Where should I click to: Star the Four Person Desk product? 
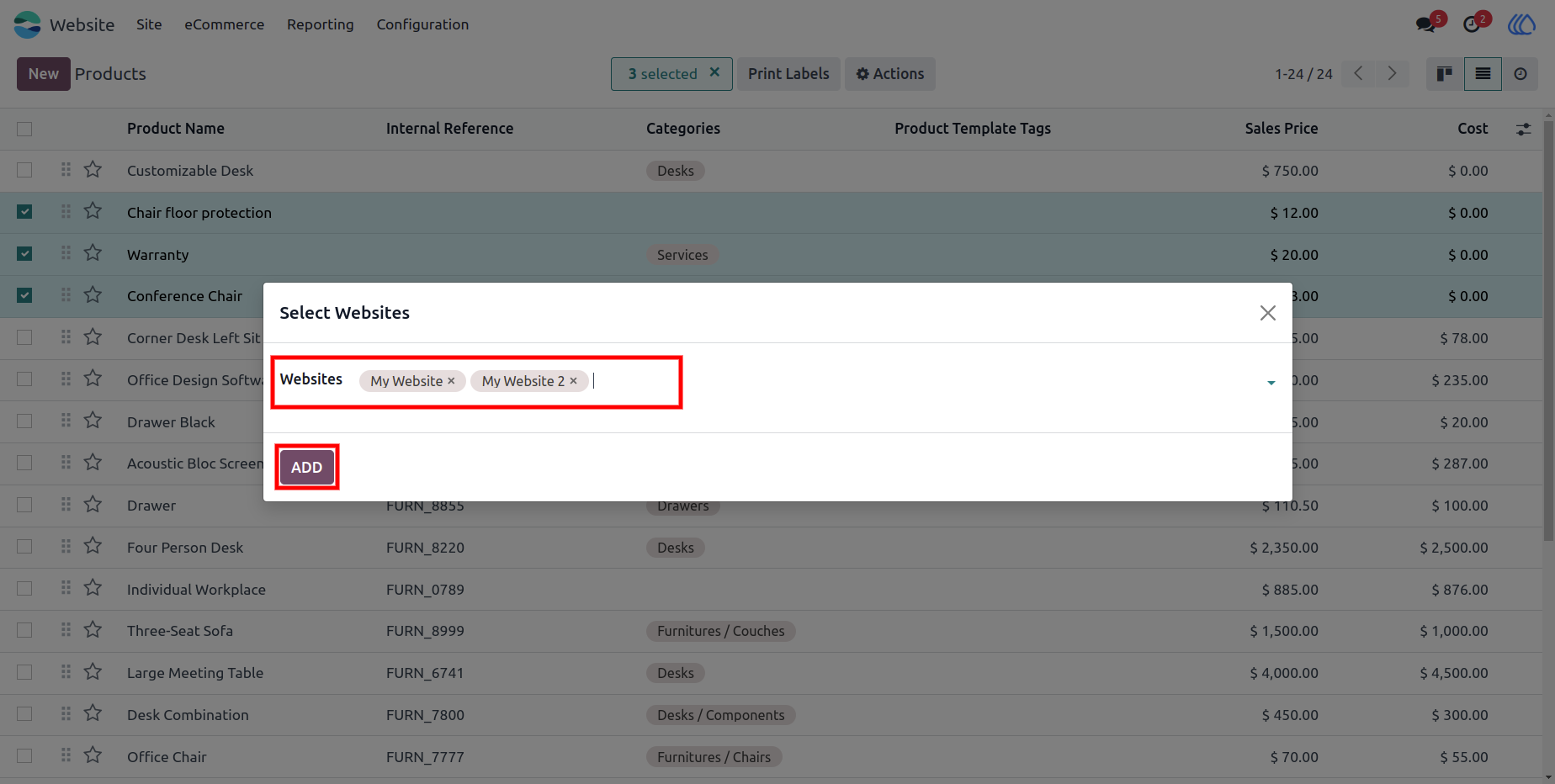click(93, 547)
